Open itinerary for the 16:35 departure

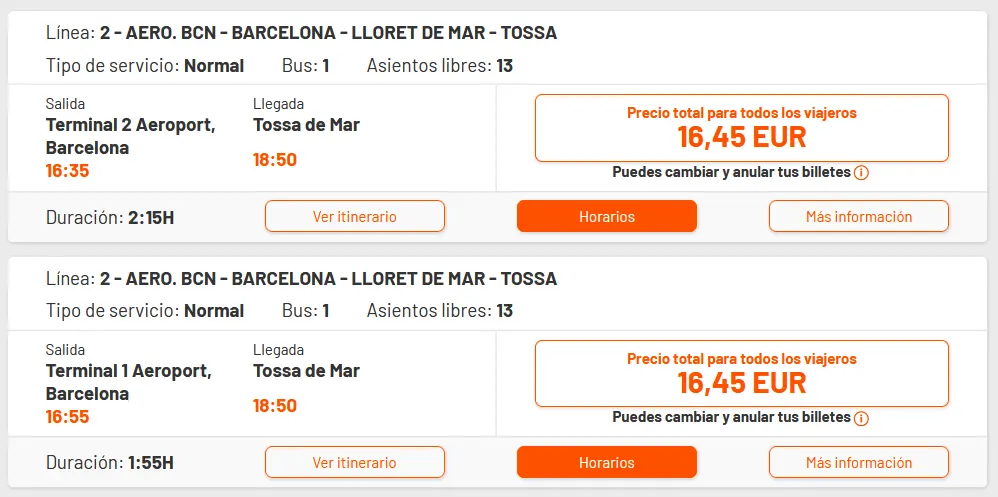(x=355, y=216)
